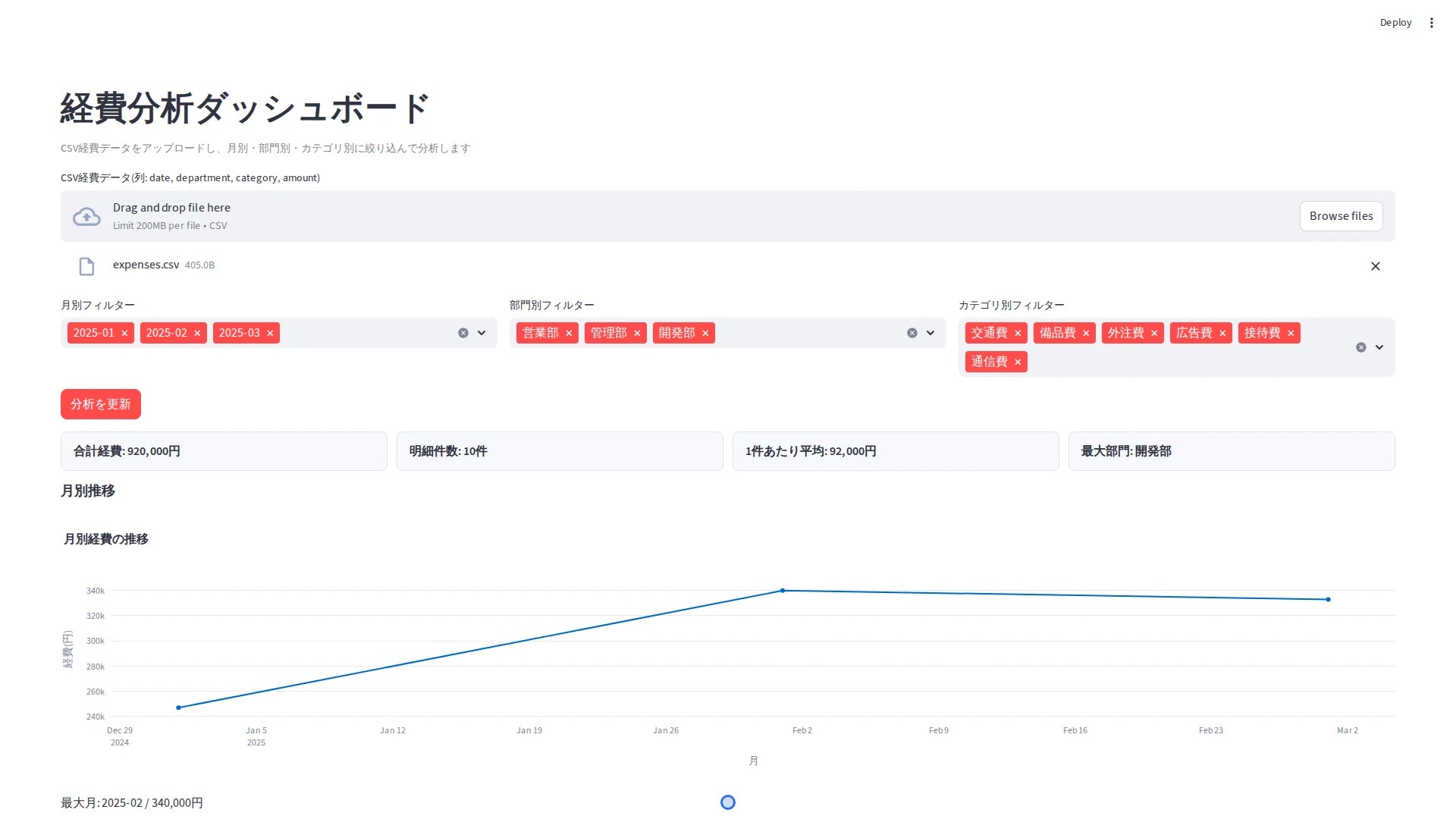Remove the 2025-02 month tag
Image resolution: width=1456 pixels, height=819 pixels.
coord(197,333)
